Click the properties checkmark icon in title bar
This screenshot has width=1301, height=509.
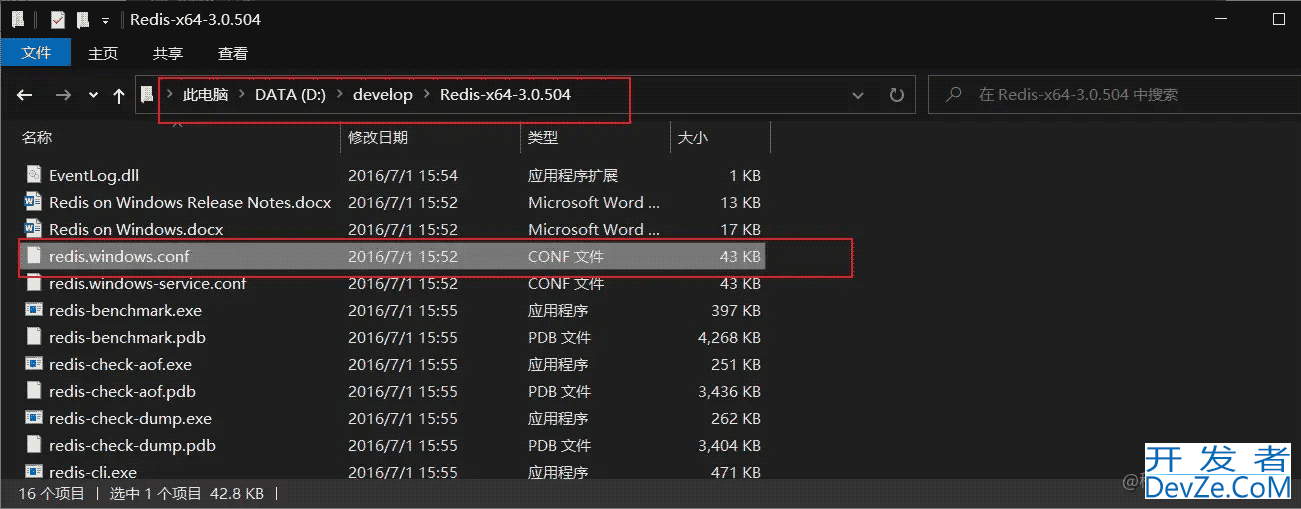[58, 20]
